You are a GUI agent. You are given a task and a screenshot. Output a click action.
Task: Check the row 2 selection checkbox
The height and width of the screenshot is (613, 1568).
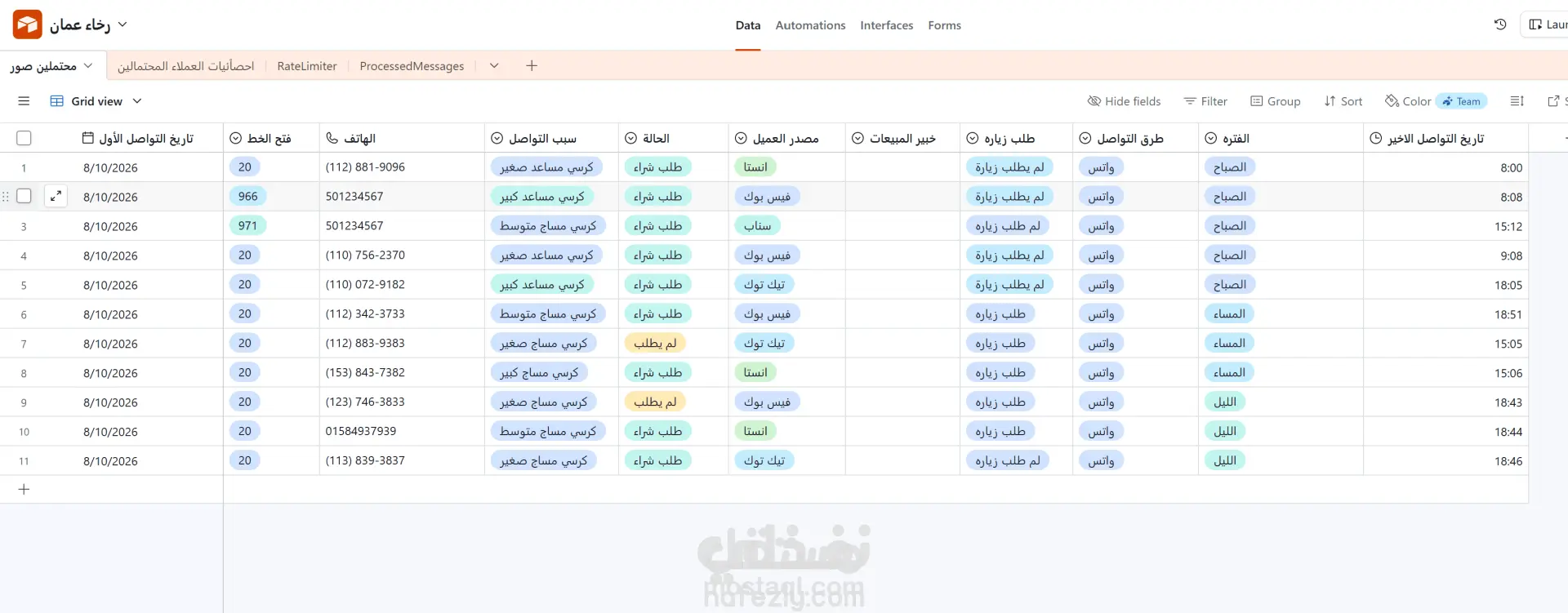click(24, 196)
